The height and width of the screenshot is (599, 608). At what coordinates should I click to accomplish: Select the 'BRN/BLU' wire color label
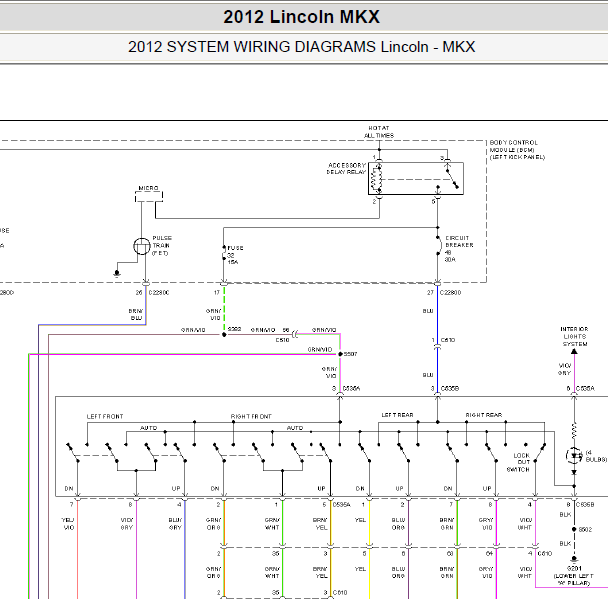(136, 314)
